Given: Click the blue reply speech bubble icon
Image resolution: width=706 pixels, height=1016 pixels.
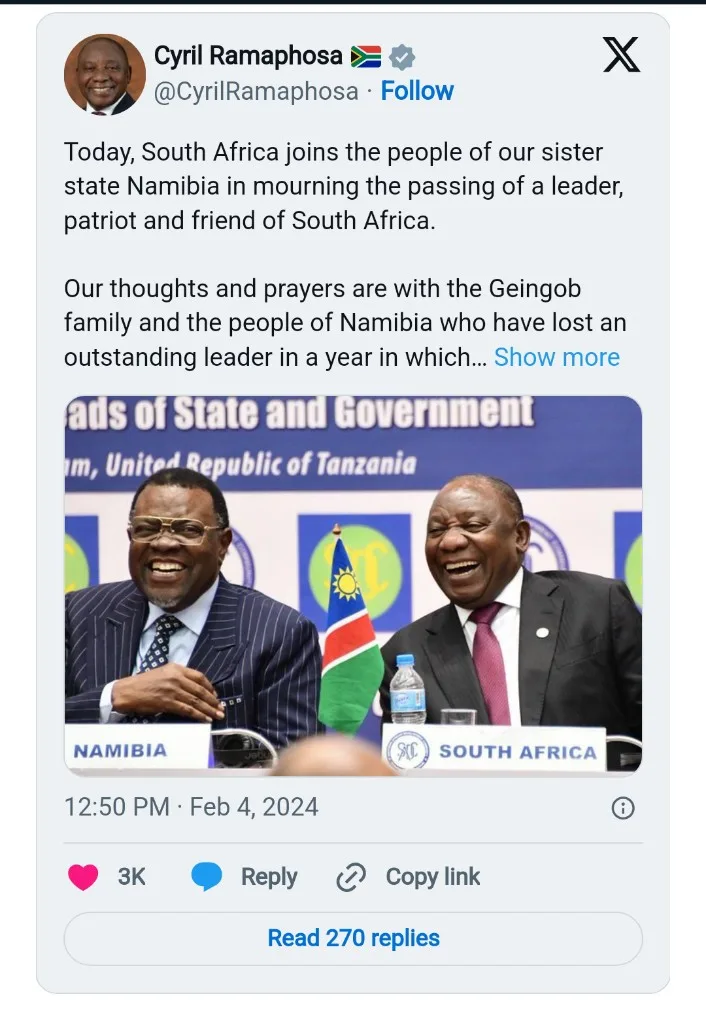Looking at the screenshot, I should (x=207, y=877).
